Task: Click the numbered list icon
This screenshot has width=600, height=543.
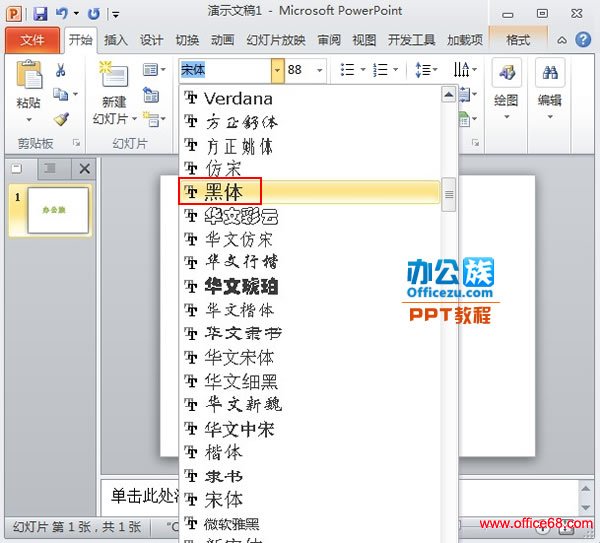Action: (x=380, y=70)
